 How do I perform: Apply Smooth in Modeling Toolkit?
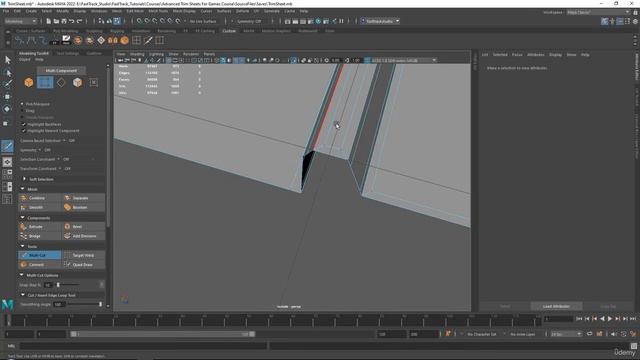[x=40, y=207]
